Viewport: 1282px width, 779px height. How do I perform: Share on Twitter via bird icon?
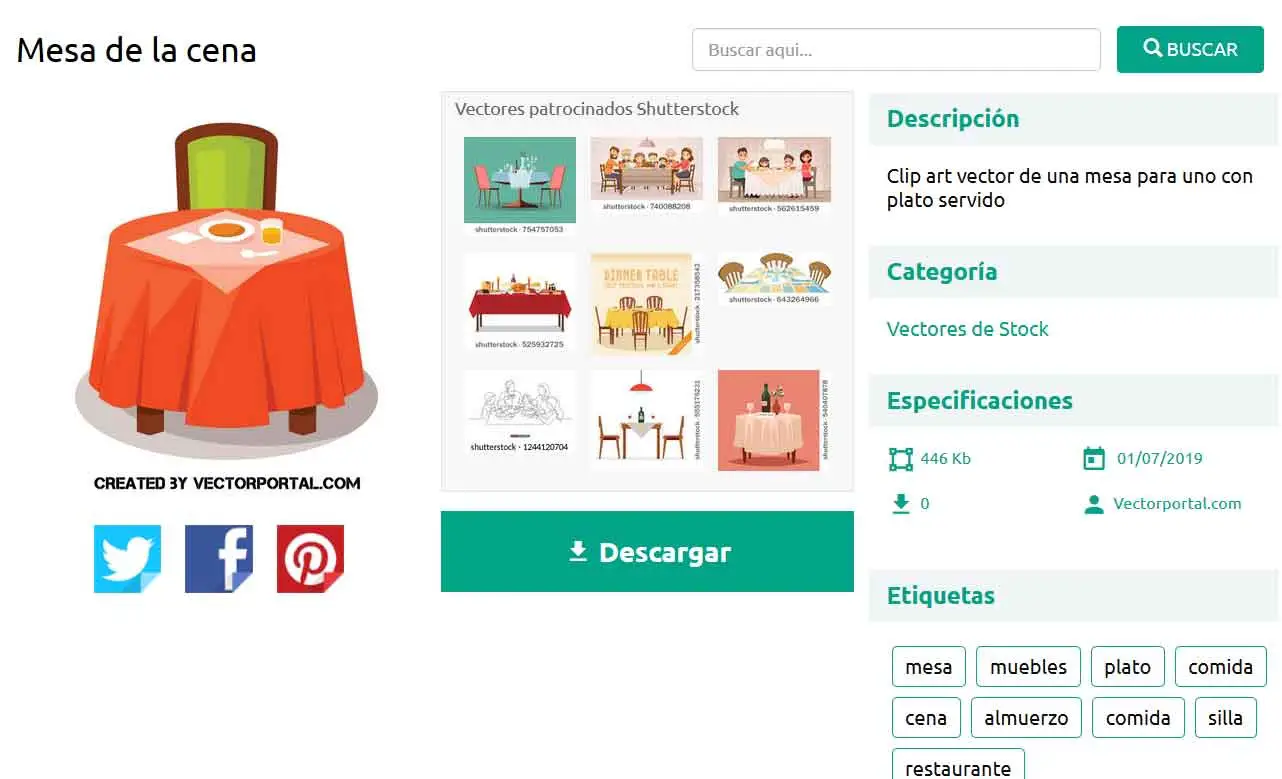[x=127, y=559]
